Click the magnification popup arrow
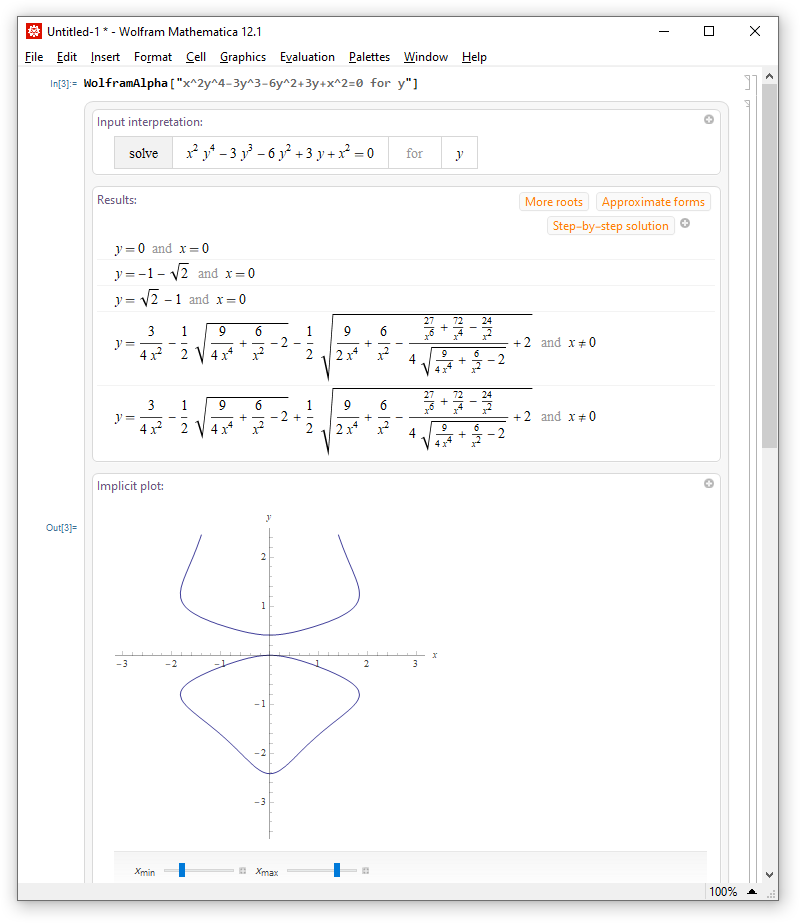The height and width of the screenshot is (923, 800). click(x=752, y=892)
